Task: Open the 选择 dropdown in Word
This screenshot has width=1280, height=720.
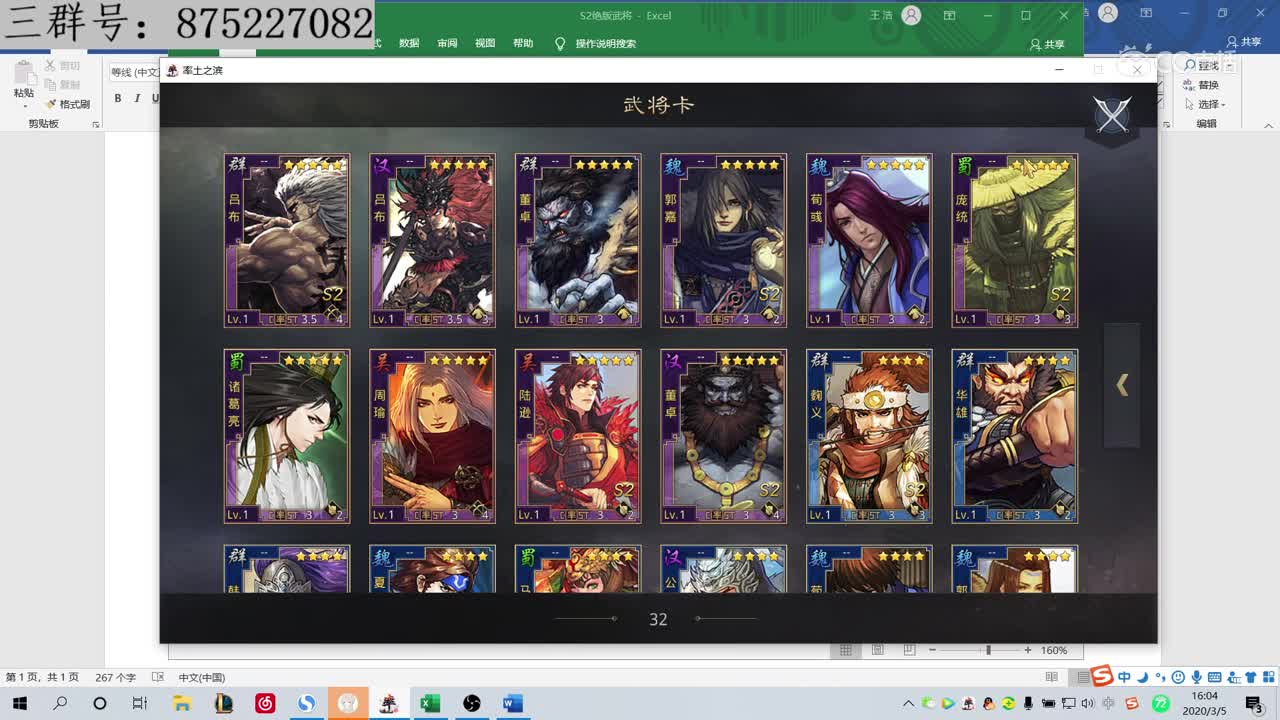Action: 1205,104
